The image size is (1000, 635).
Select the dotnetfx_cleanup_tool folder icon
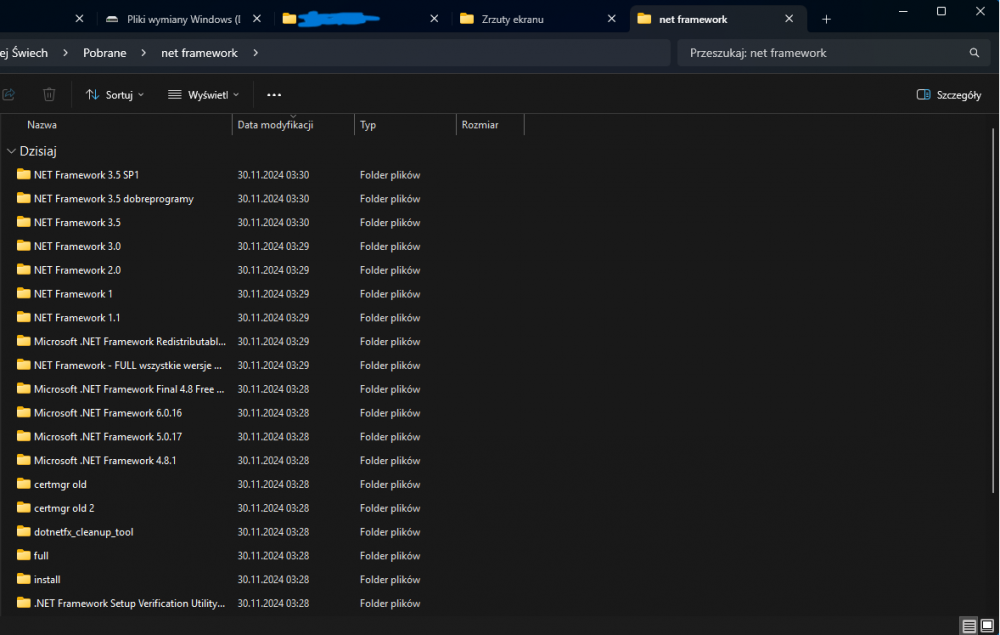click(x=24, y=531)
